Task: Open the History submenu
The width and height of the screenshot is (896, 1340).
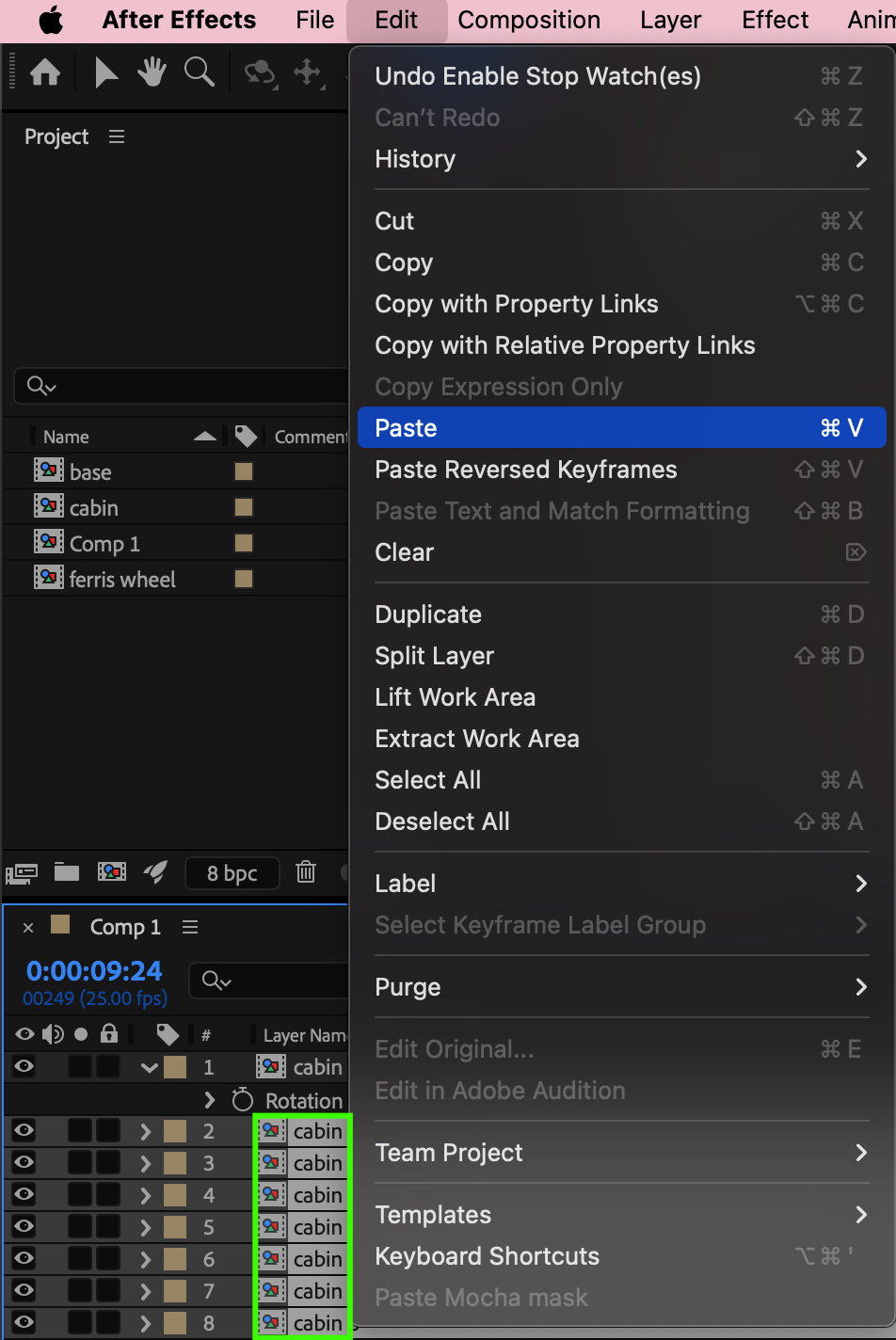Action: click(621, 159)
